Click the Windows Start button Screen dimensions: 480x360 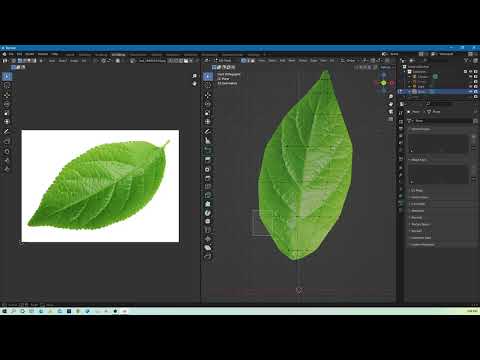pyautogui.click(x=5, y=311)
